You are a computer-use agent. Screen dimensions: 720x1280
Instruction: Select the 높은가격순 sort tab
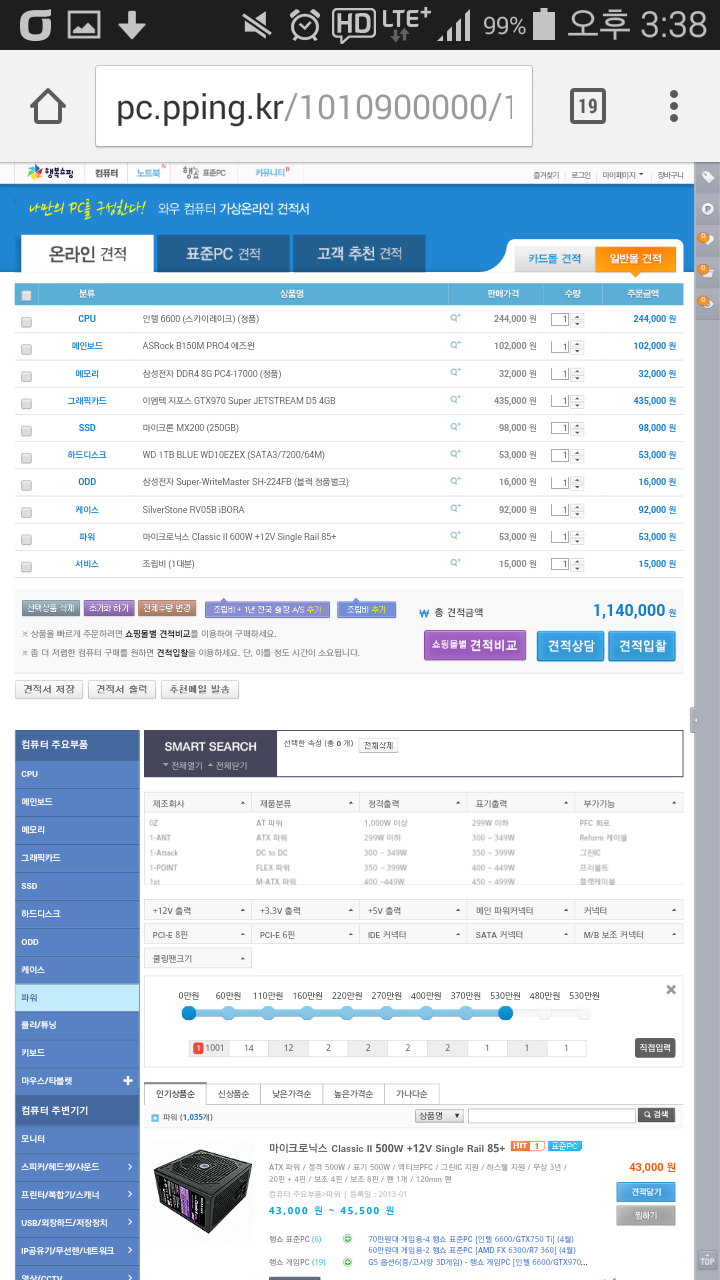click(x=353, y=1094)
